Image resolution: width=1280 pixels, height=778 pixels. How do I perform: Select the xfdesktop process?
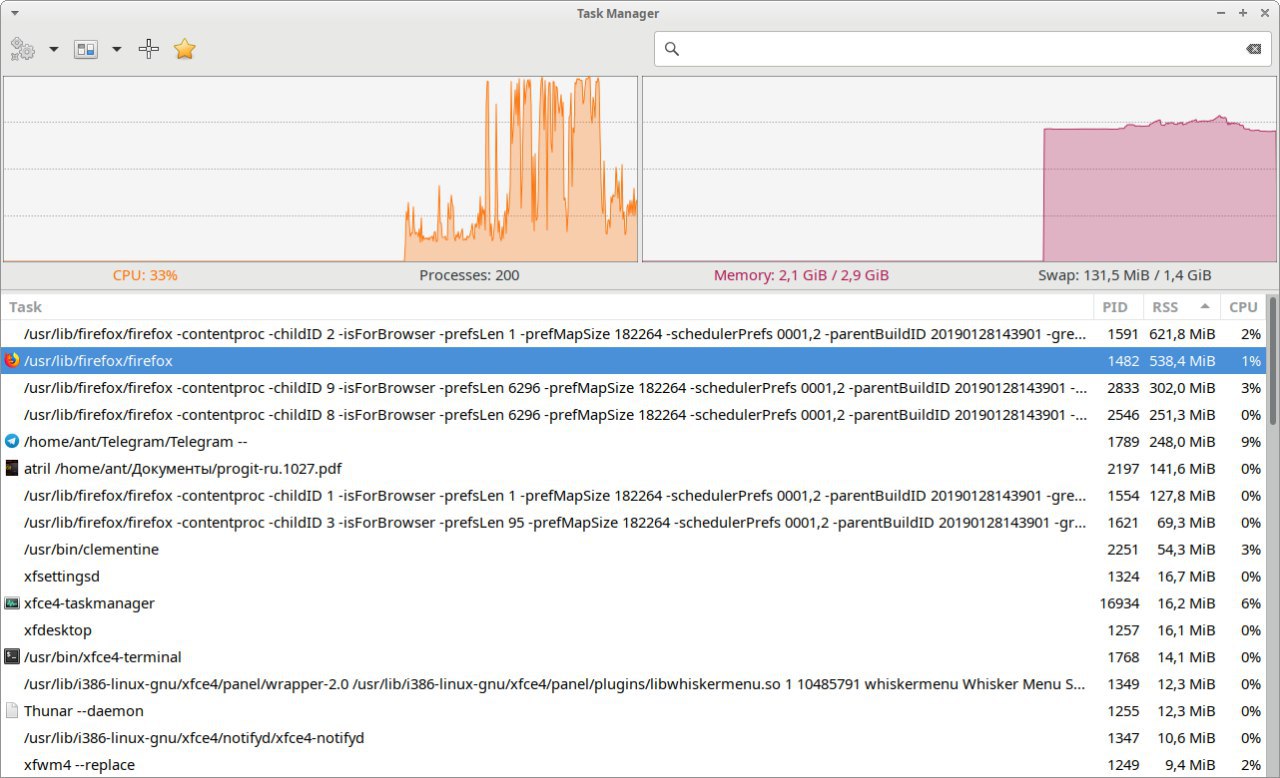coord(634,630)
